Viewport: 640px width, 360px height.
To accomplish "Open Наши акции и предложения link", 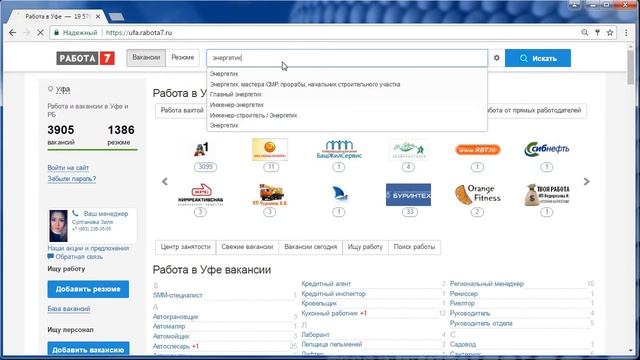I will 88,248.
